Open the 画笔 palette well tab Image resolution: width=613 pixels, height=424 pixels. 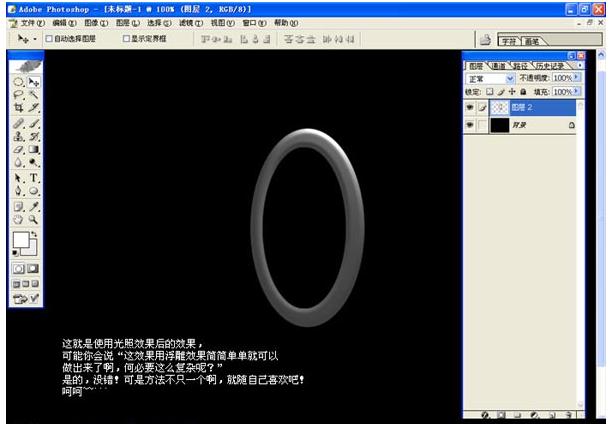click(532, 41)
